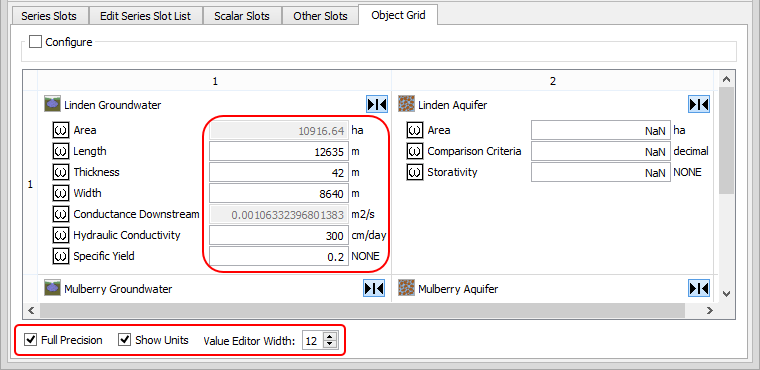Collapse Linden Groundwater with its arrow button

pos(377,104)
